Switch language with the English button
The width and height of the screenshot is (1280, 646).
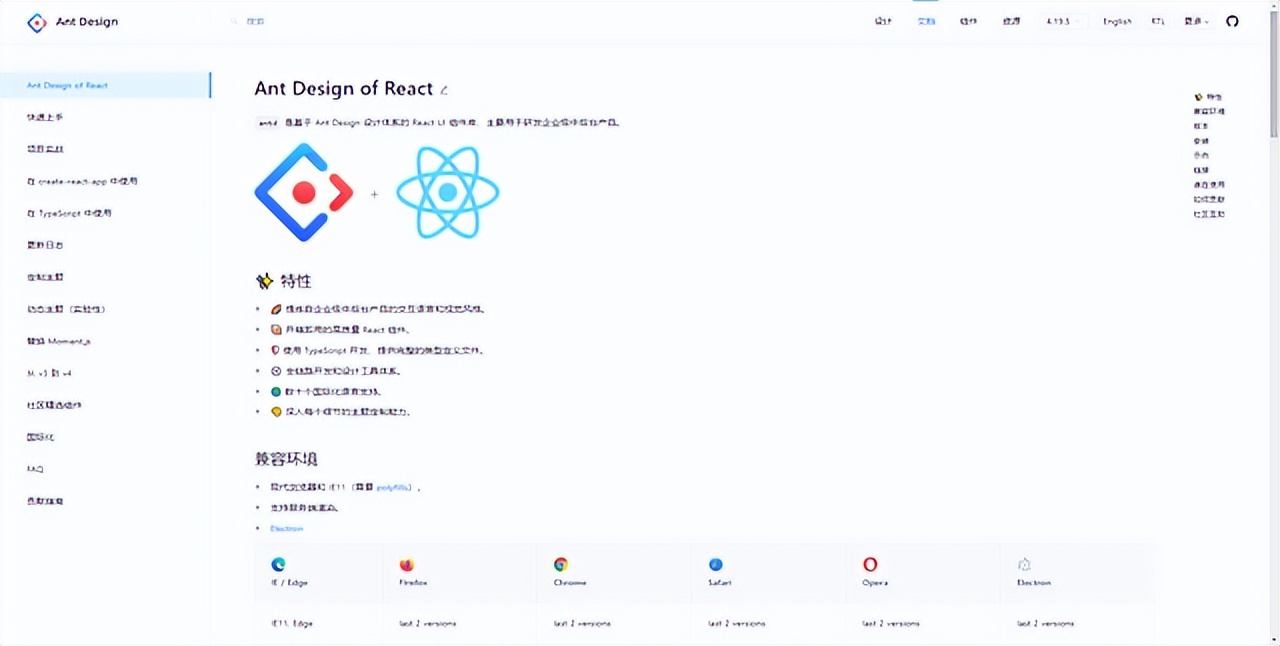(x=1117, y=21)
